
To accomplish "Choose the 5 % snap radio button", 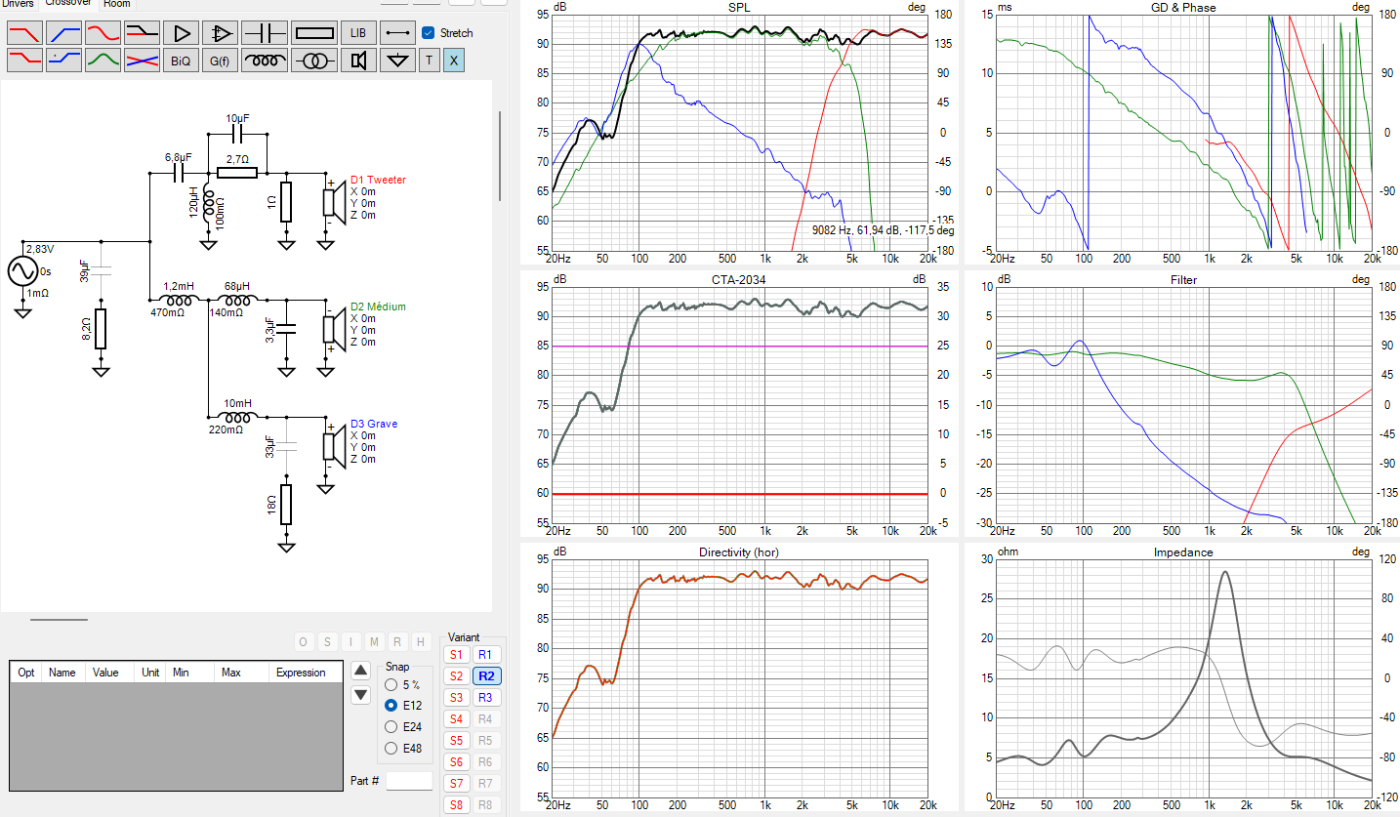I will coord(391,685).
